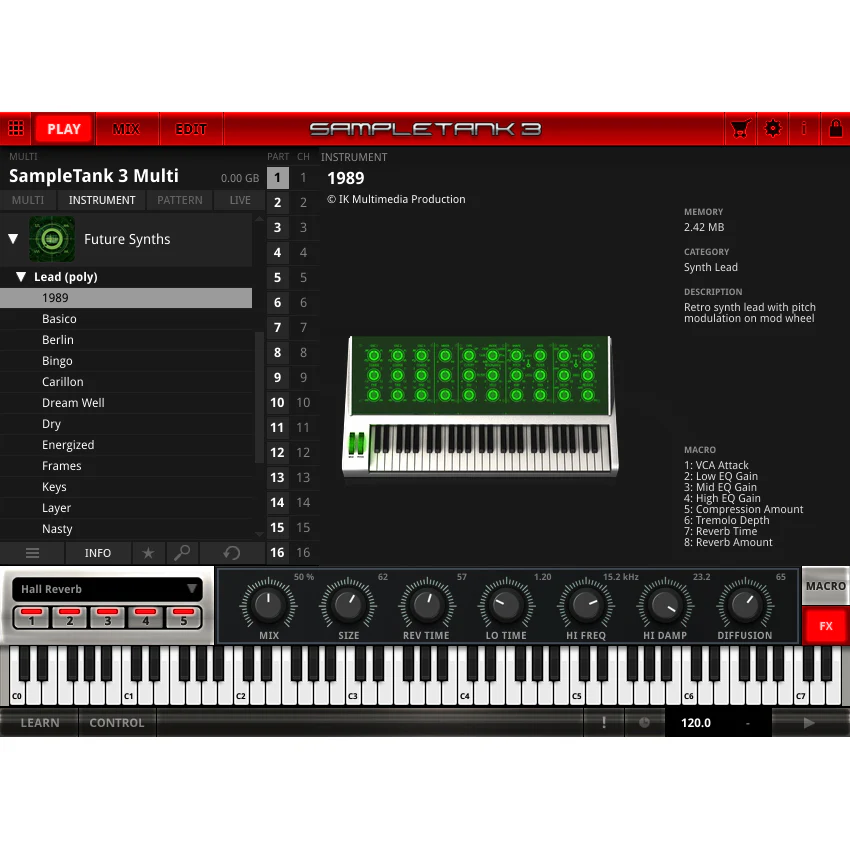The width and height of the screenshot is (850, 850).
Task: Open the grid menu icon in top bar
Action: pos(16,128)
